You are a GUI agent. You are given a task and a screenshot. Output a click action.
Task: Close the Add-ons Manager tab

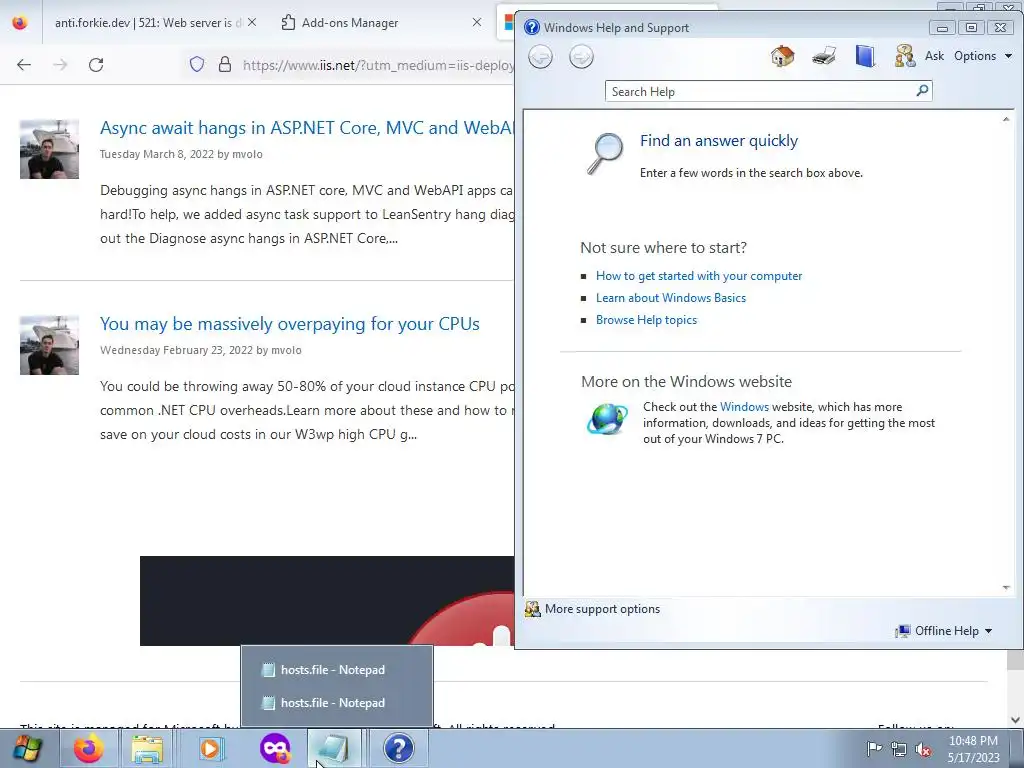477,23
